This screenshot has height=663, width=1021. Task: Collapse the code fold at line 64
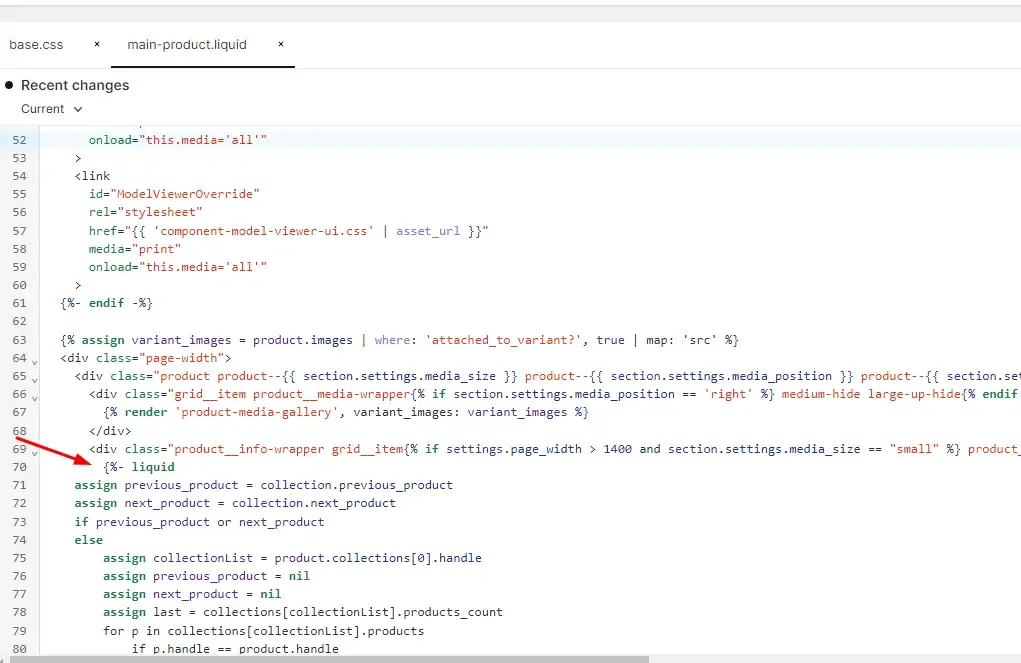point(35,361)
